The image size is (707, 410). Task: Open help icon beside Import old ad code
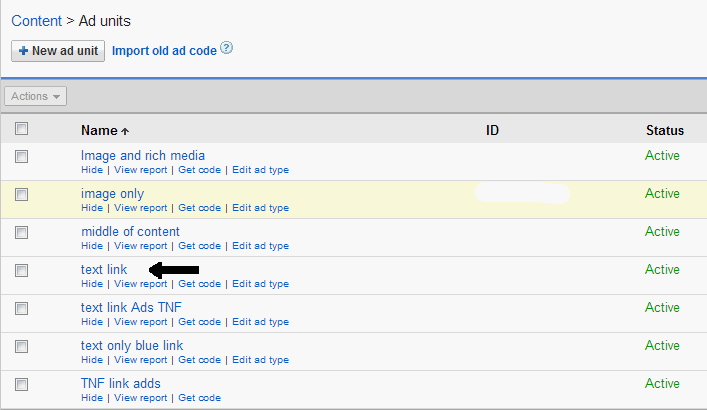[226, 48]
